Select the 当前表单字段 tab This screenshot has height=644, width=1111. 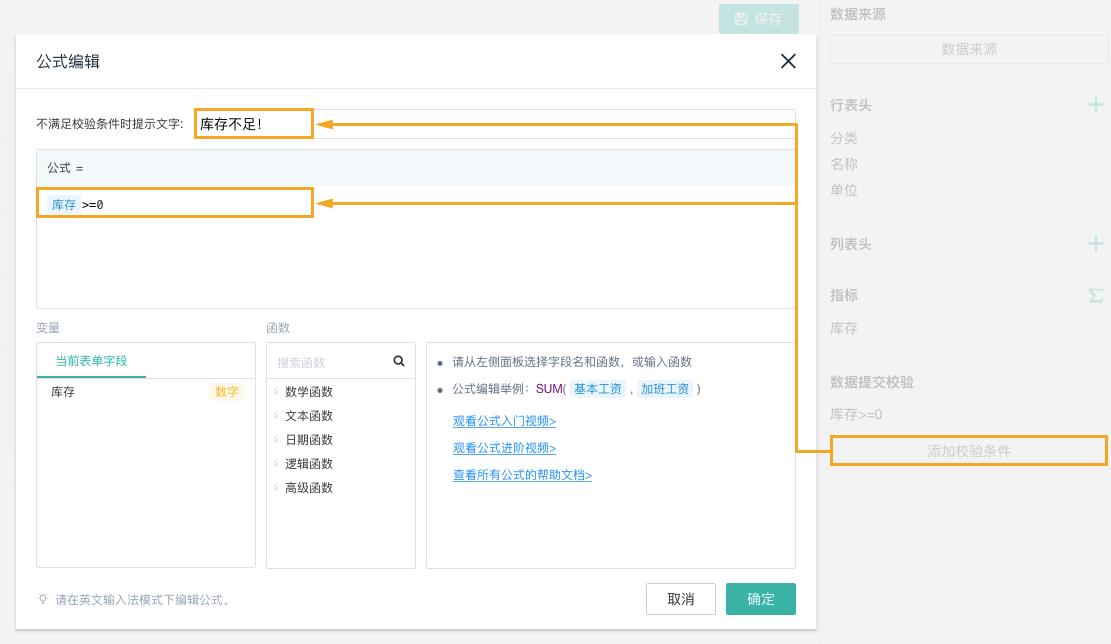coord(91,361)
